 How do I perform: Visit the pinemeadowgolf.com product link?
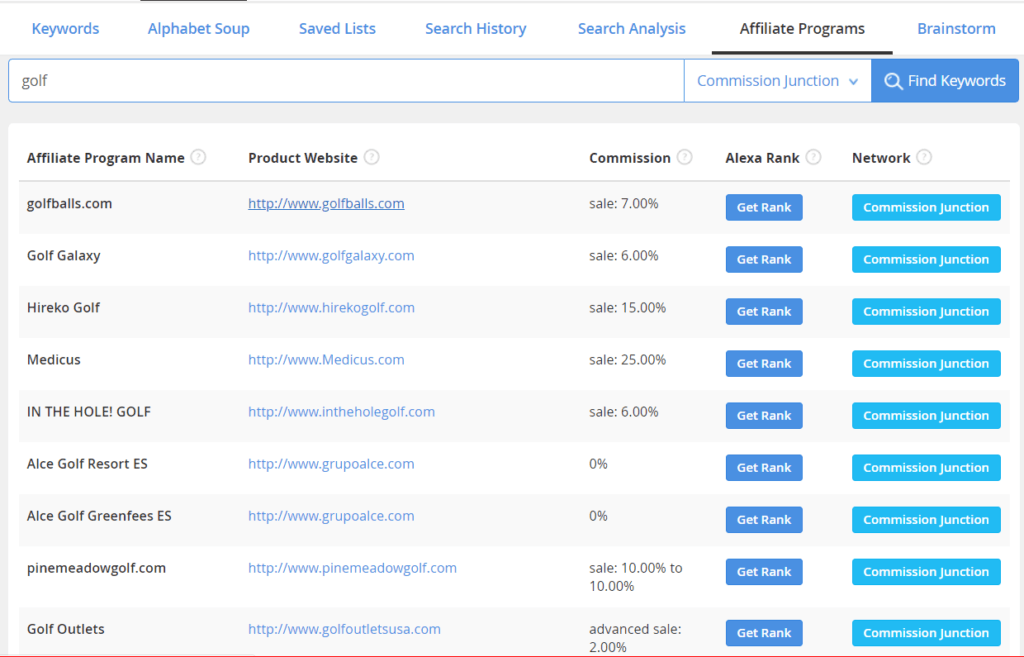point(352,567)
